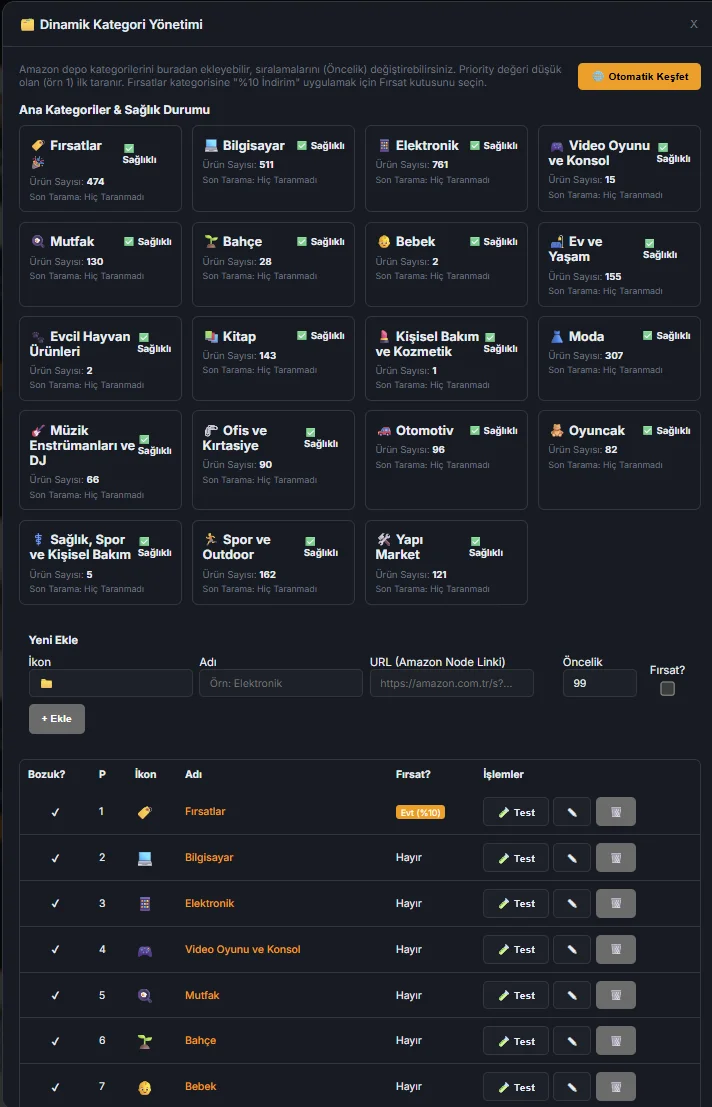The width and height of the screenshot is (712, 1107).
Task: Open the Elektronik link in the table
Action: click(210, 903)
